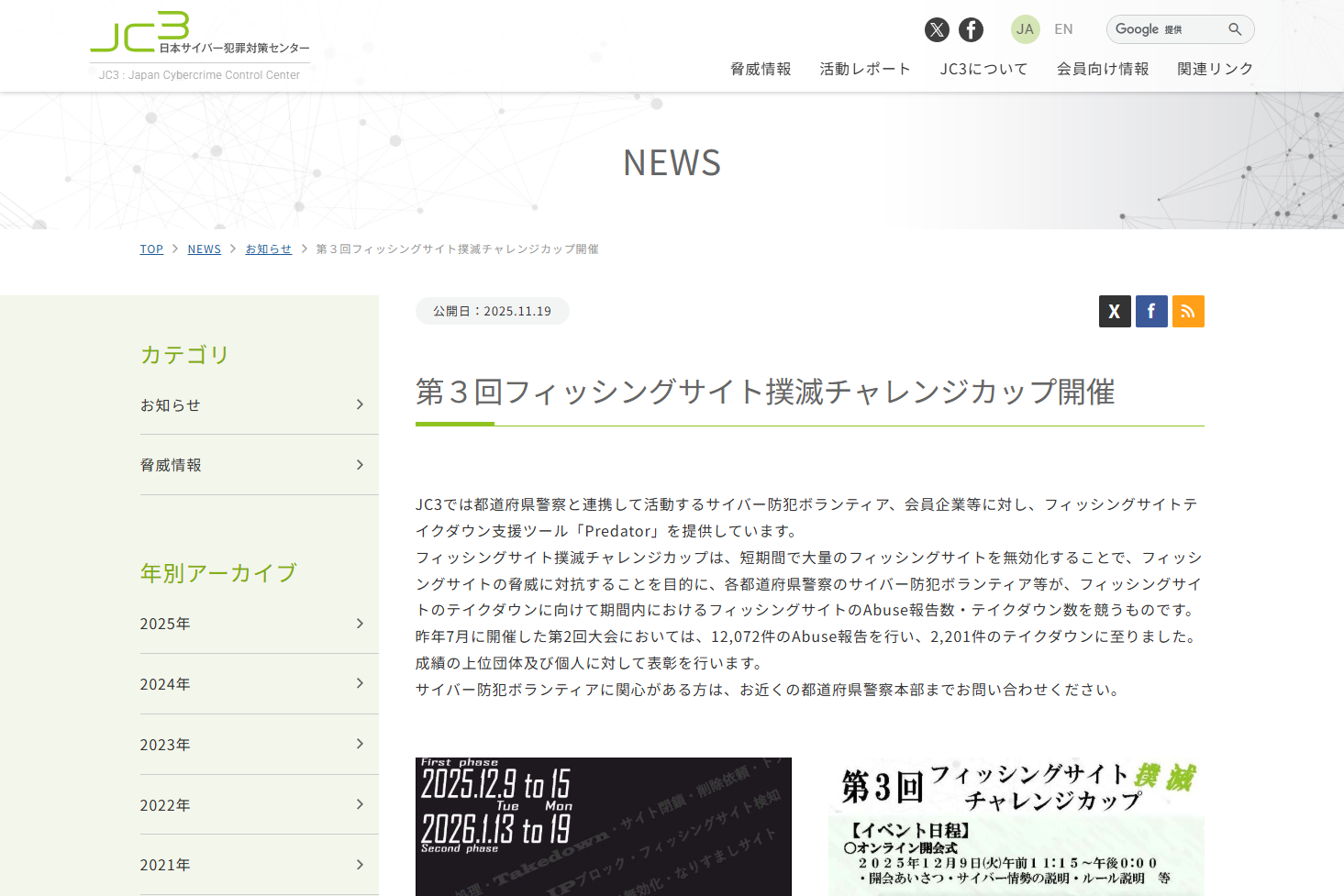Open the Facebook icon in header

tap(971, 30)
